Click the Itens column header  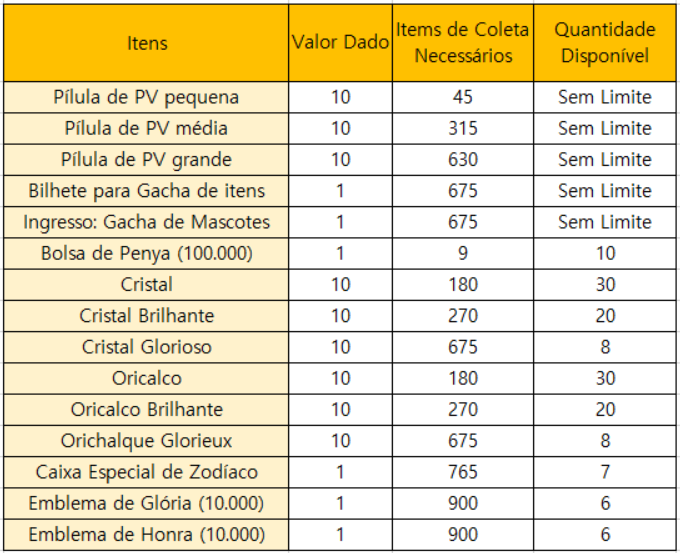click(x=147, y=43)
